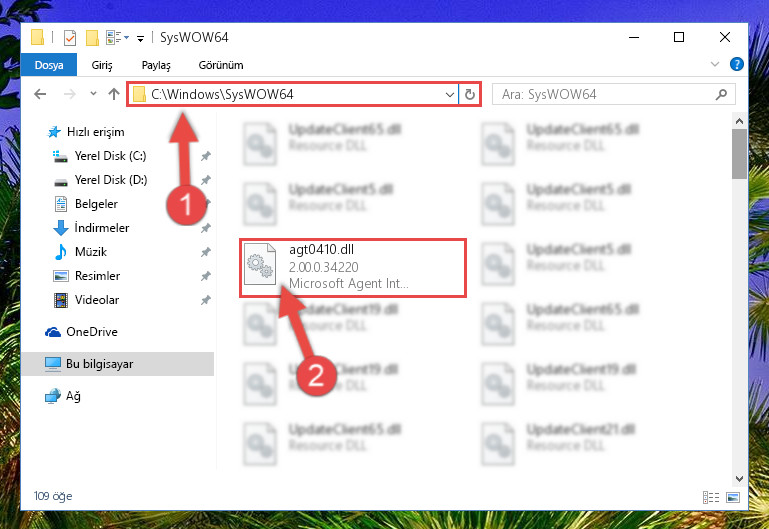This screenshot has height=529, width=769.
Task: Open the Dosya menu tab
Action: [49, 65]
